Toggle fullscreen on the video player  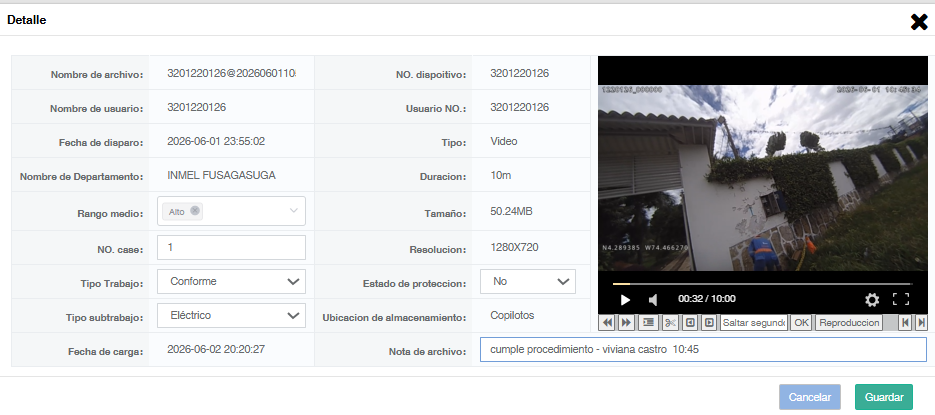[x=900, y=299]
